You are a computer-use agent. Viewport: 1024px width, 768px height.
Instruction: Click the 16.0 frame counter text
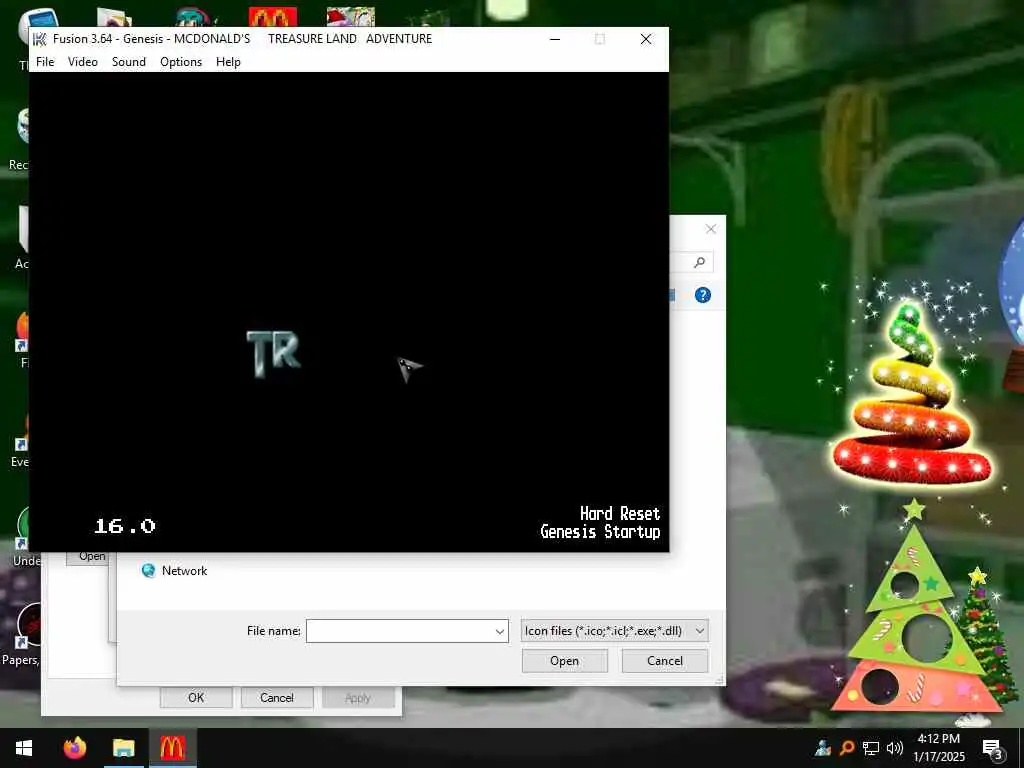pyautogui.click(x=125, y=526)
